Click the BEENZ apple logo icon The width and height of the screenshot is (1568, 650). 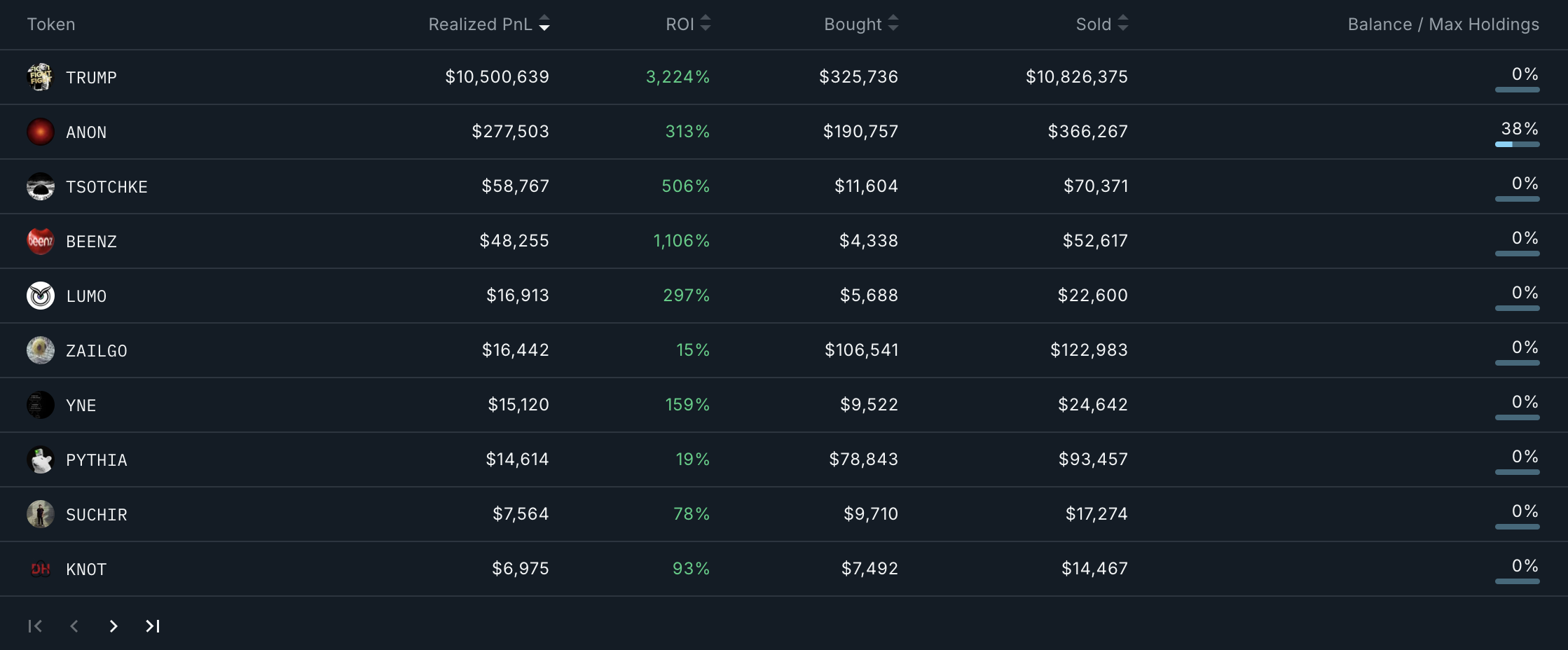point(41,241)
